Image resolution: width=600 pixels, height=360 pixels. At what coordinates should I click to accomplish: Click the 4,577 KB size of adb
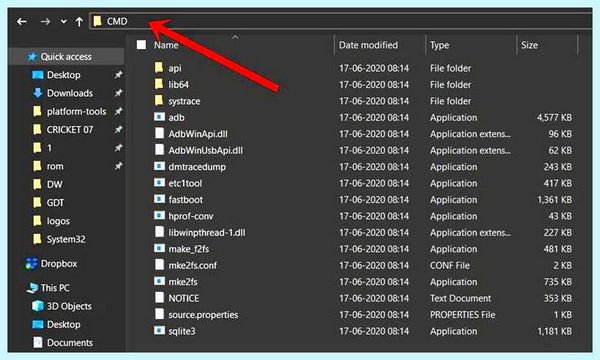[x=554, y=117]
